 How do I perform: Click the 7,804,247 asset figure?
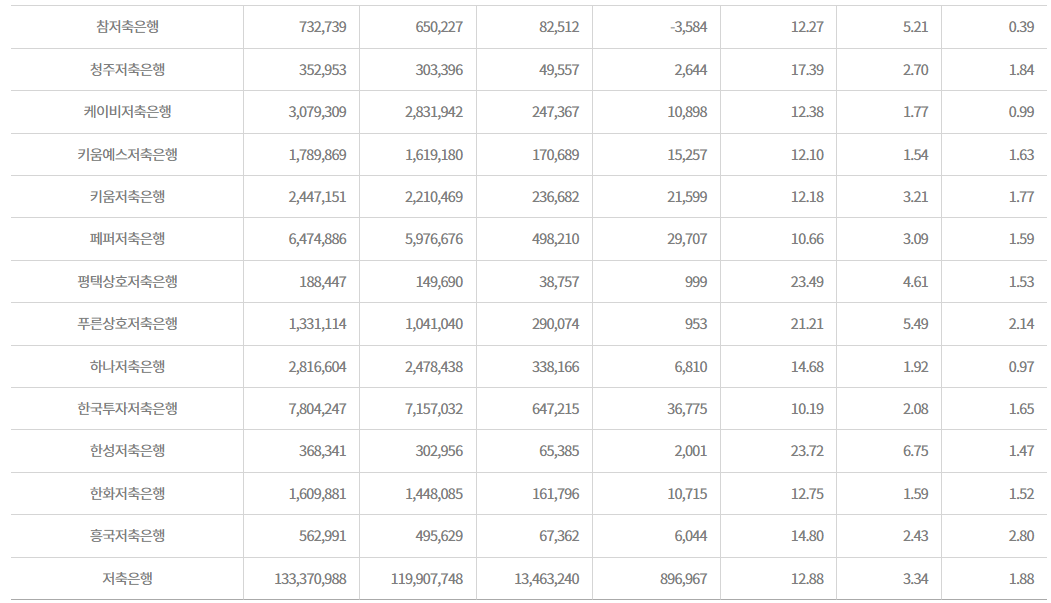[318, 409]
